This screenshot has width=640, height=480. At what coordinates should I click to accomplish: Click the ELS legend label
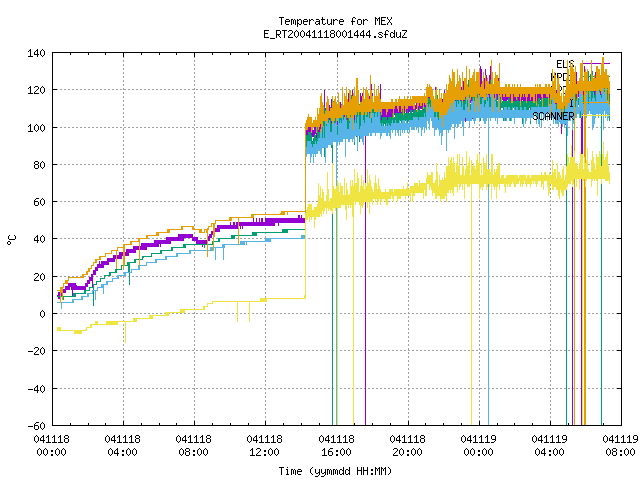(x=565, y=64)
